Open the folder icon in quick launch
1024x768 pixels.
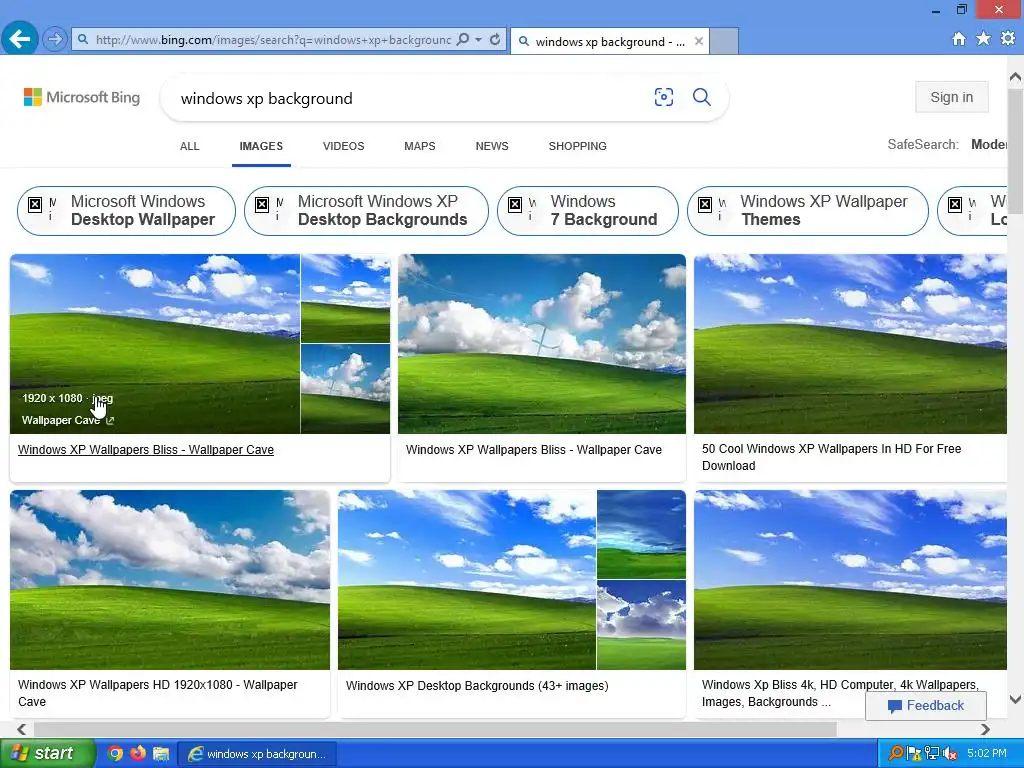click(161, 753)
